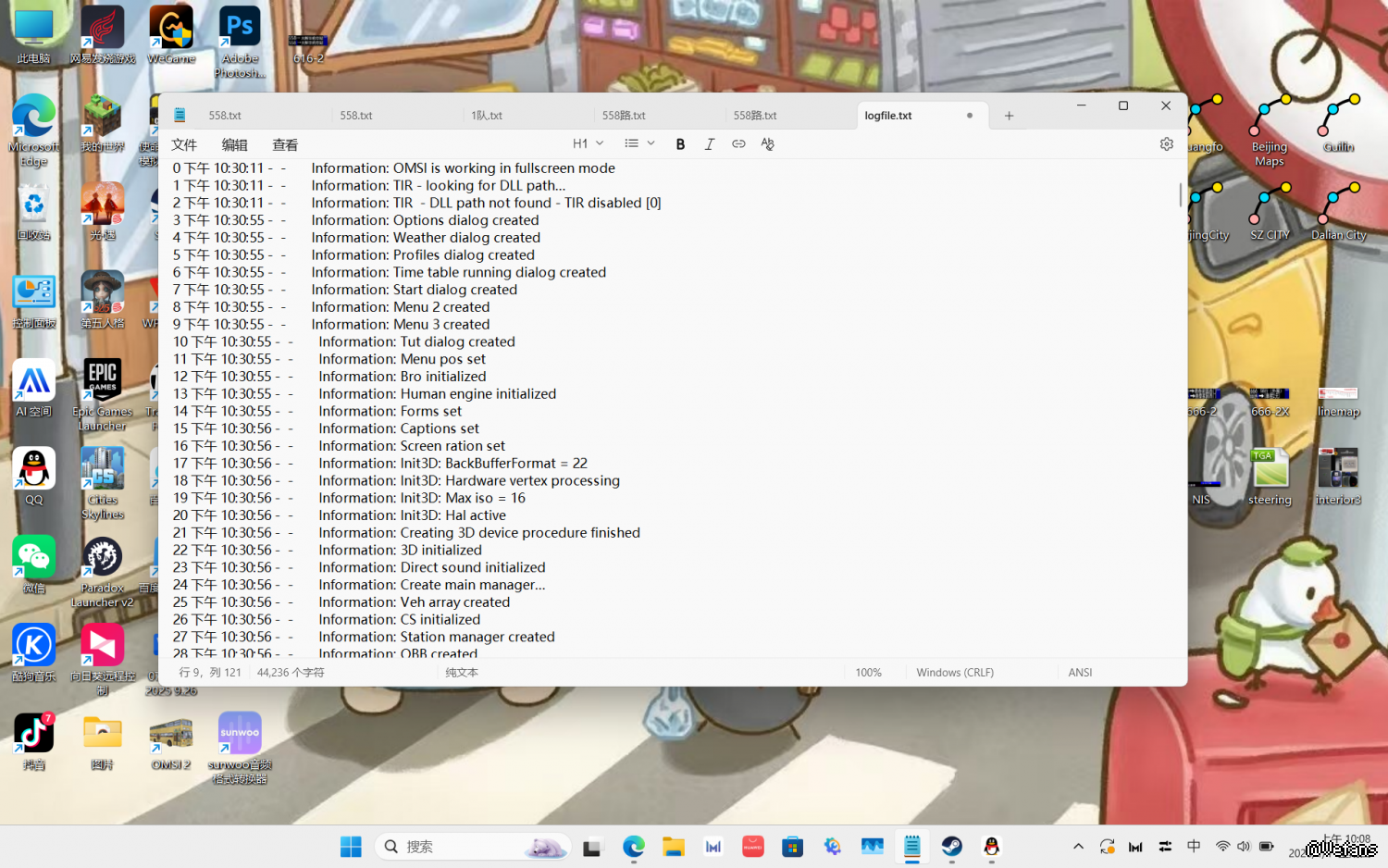Add a new tab with plus button
The width and height of the screenshot is (1388, 868).
(x=1009, y=116)
